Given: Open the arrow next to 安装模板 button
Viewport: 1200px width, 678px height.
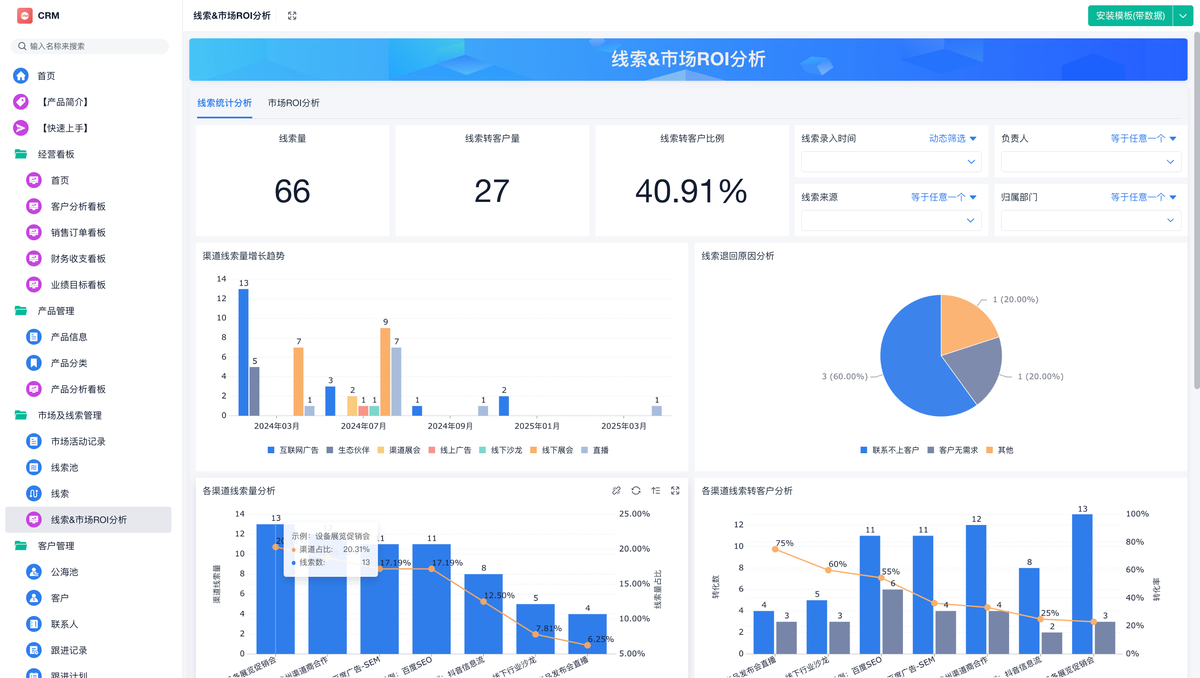Looking at the screenshot, I should (x=1180, y=16).
